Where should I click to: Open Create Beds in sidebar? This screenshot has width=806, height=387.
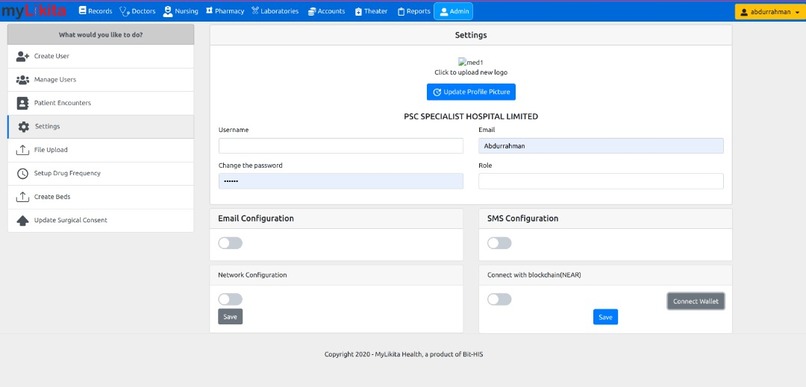pos(101,197)
